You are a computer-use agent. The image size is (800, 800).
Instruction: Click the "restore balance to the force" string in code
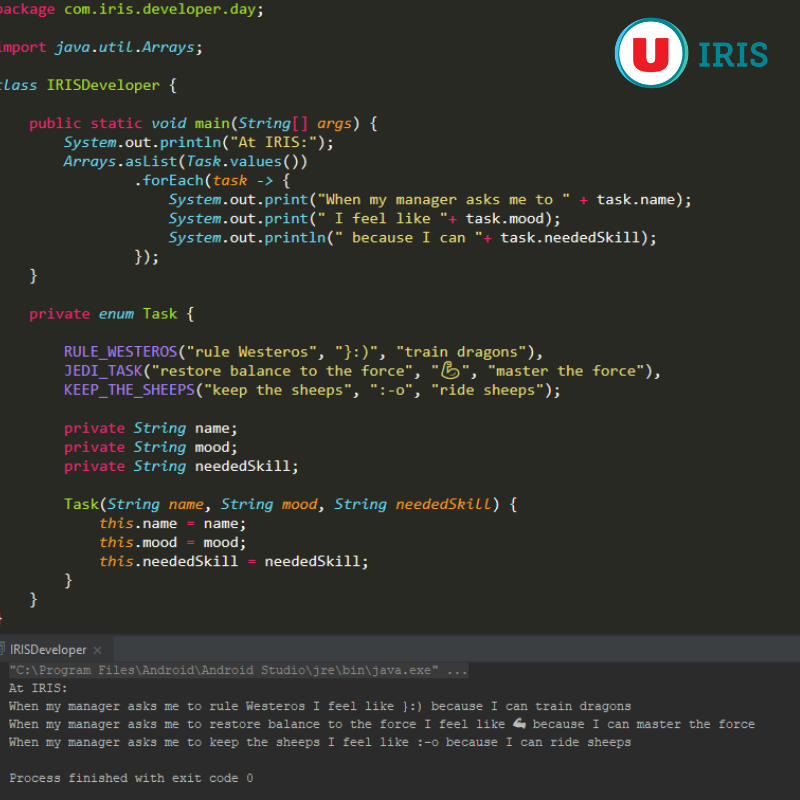pyautogui.click(x=282, y=371)
